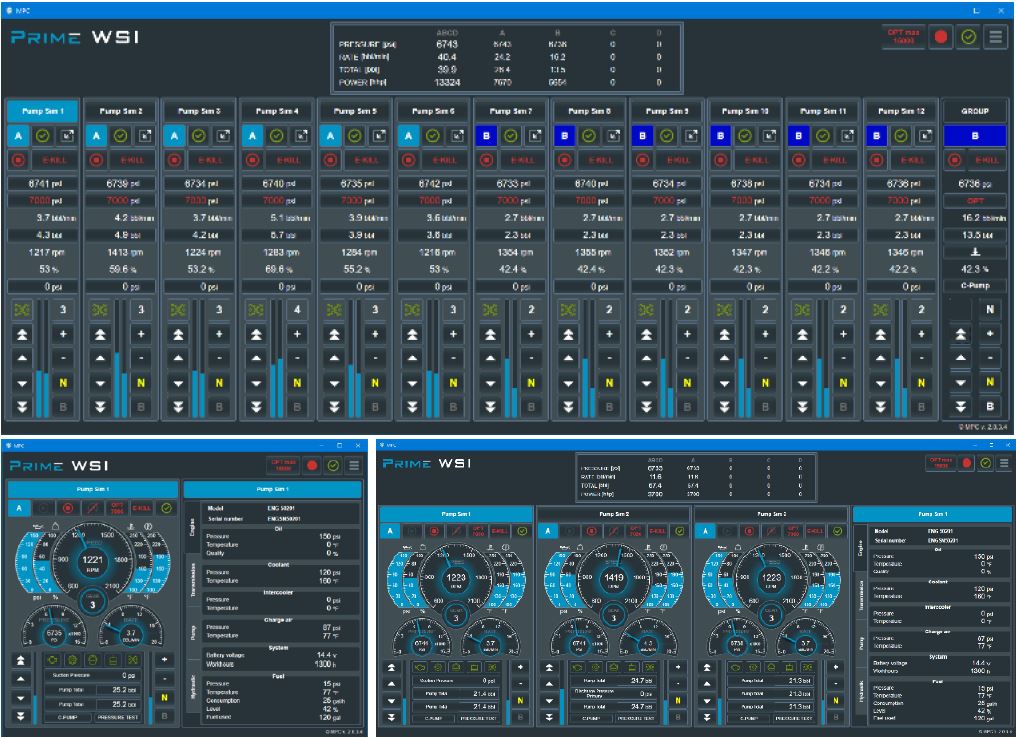Expand Pump Sim 10 with its pop-out icon
The width and height of the screenshot is (1016, 738).
(x=770, y=135)
